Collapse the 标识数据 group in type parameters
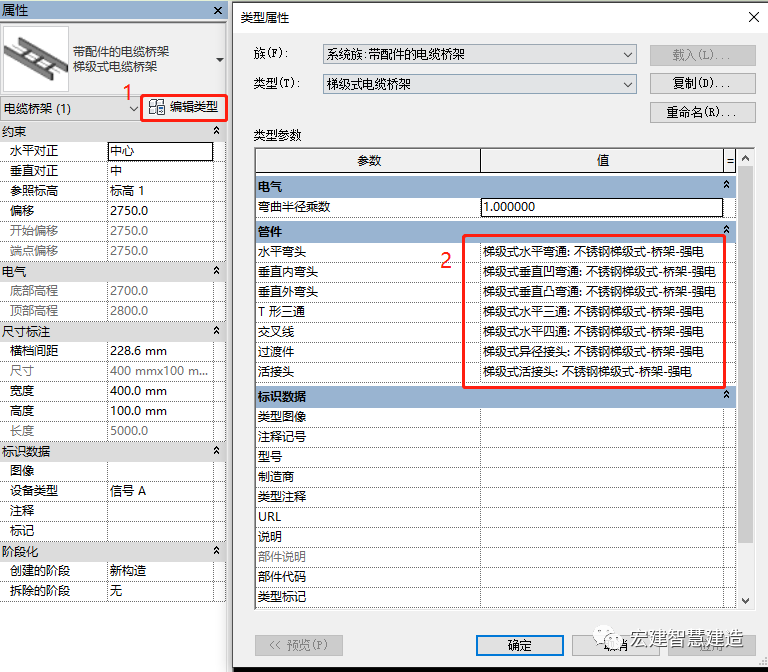This screenshot has height=672, width=768. (726, 395)
